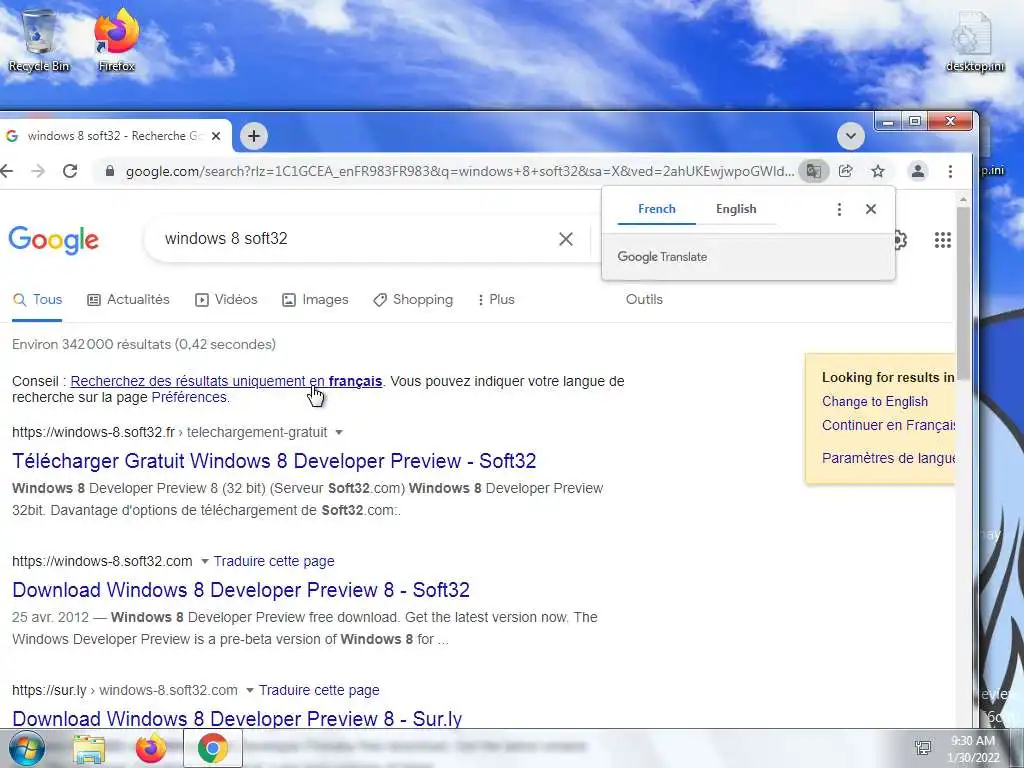Share this page icon
Image resolution: width=1024 pixels, height=768 pixels.
pyautogui.click(x=846, y=171)
